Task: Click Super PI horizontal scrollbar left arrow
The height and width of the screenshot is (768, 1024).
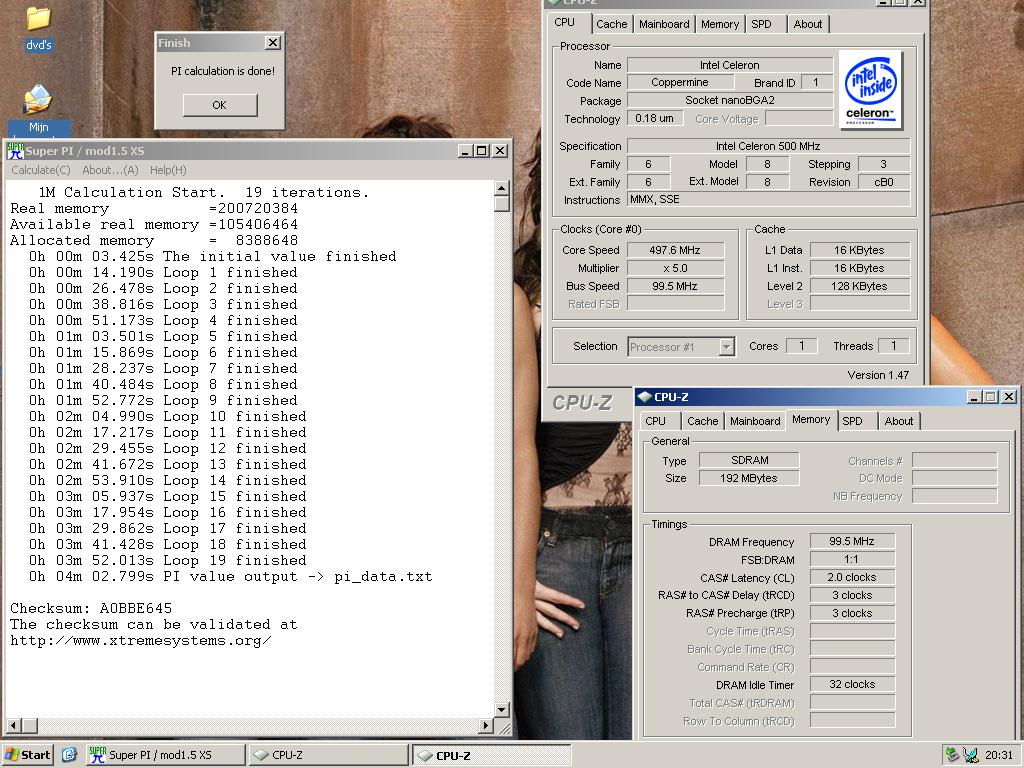Action: [x=13, y=725]
